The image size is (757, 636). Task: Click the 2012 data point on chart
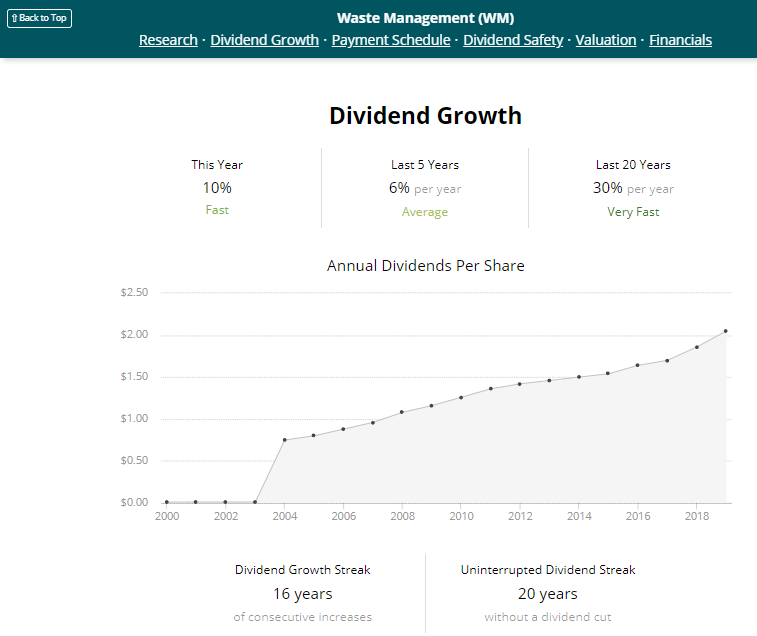(520, 384)
